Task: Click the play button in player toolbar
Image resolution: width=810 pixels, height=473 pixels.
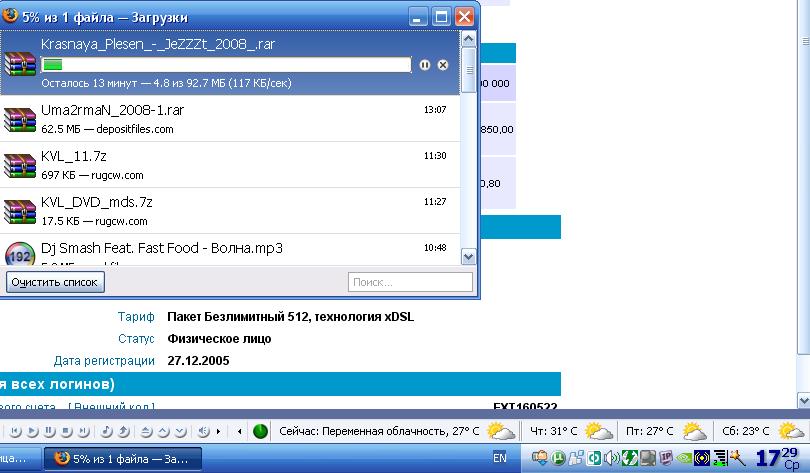Action: (x=33, y=431)
